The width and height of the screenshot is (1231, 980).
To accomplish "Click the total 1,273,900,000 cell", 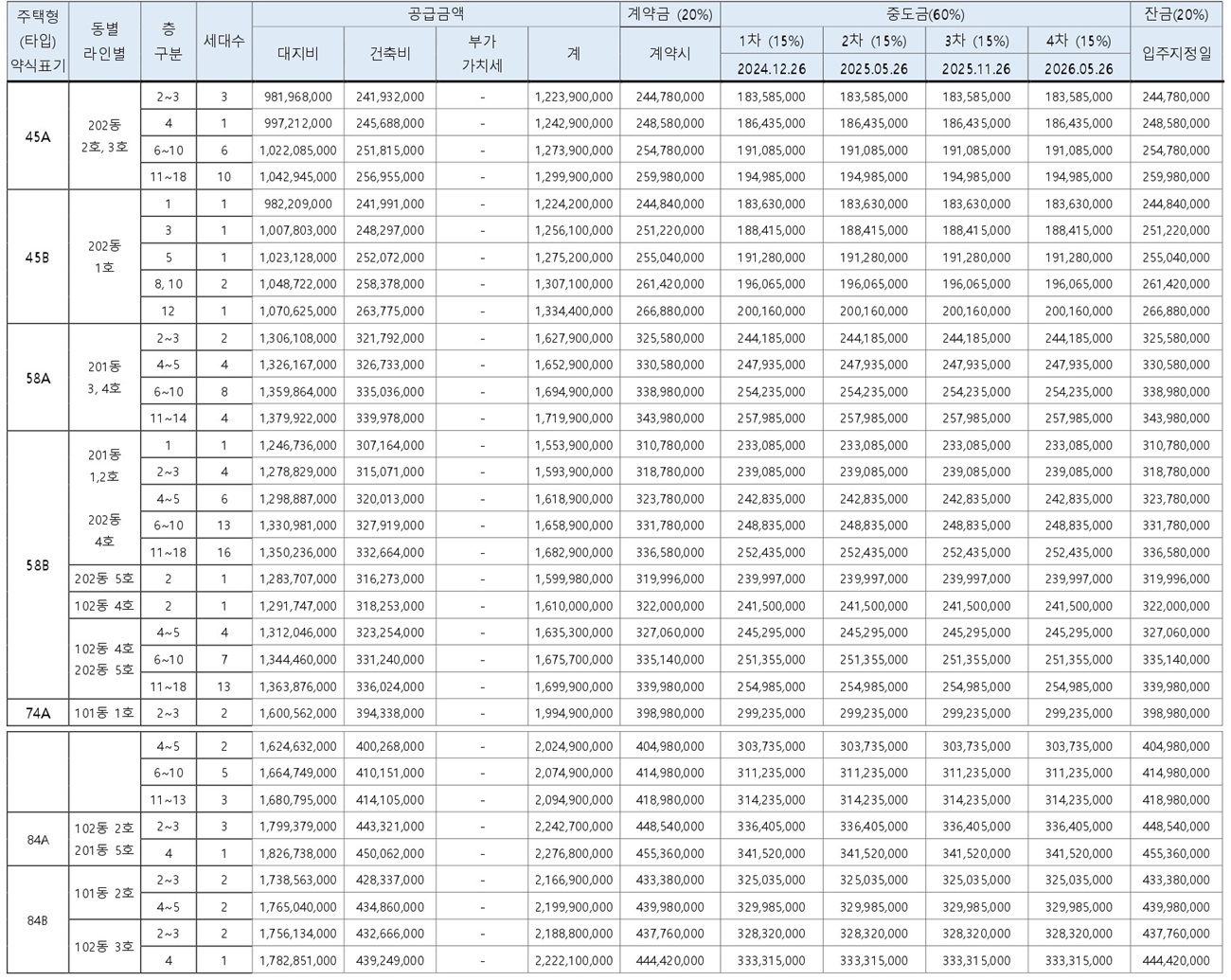I will (574, 150).
